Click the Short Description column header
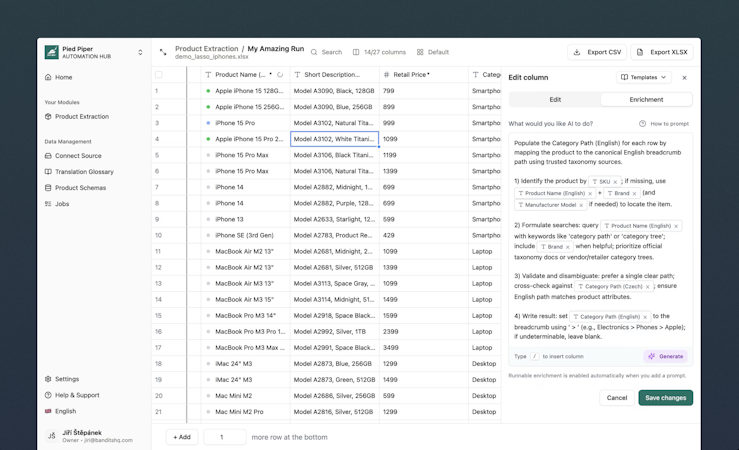The height and width of the screenshot is (450, 739). tap(335, 74)
